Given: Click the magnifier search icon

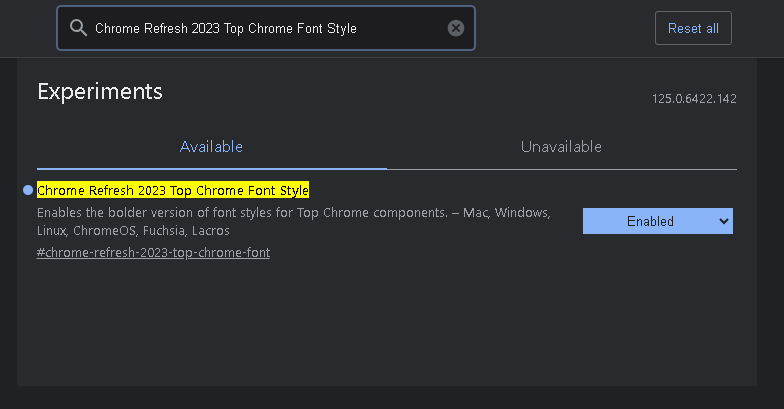Looking at the screenshot, I should pos(77,28).
